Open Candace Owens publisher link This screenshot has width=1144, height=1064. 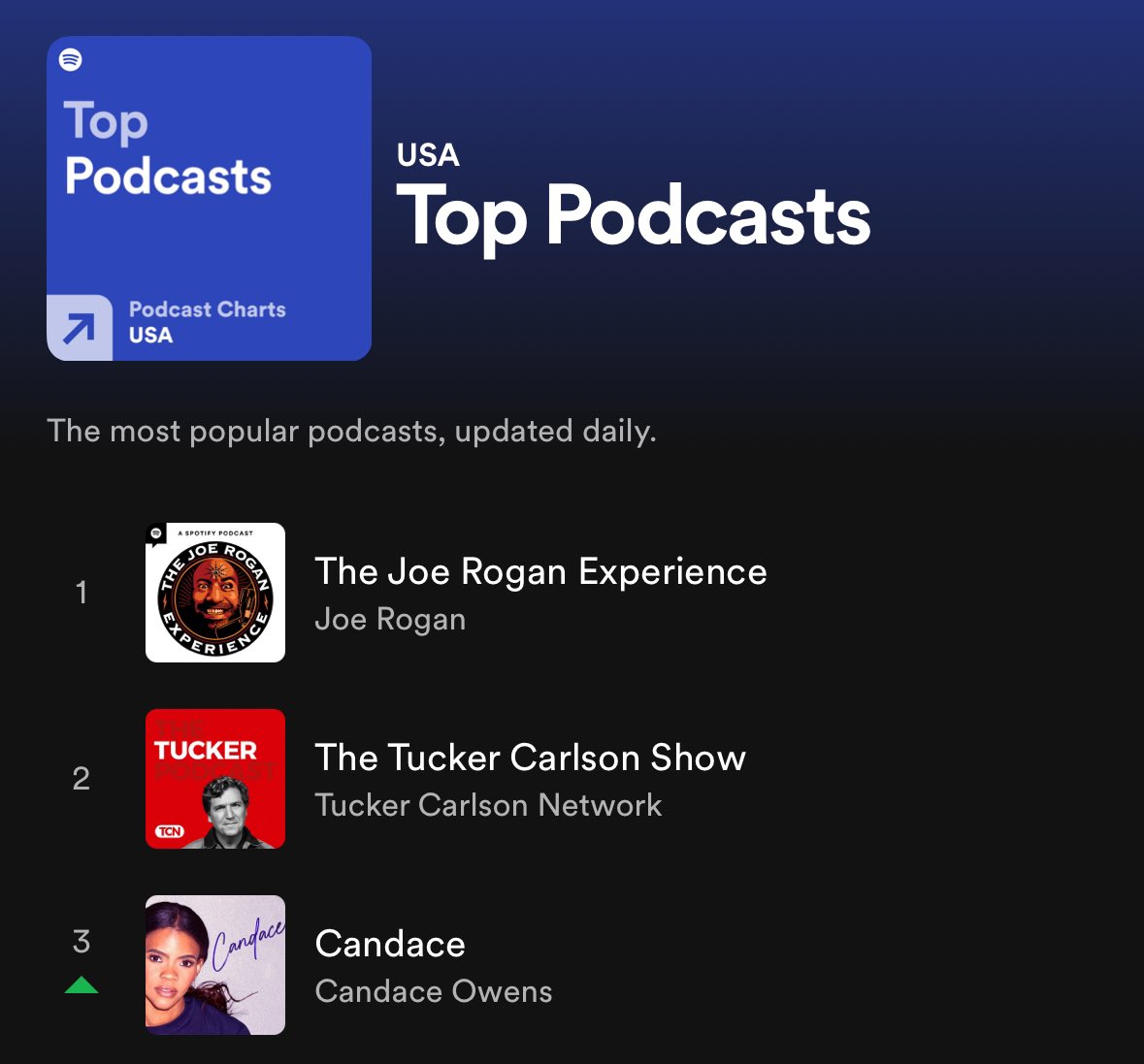point(434,991)
